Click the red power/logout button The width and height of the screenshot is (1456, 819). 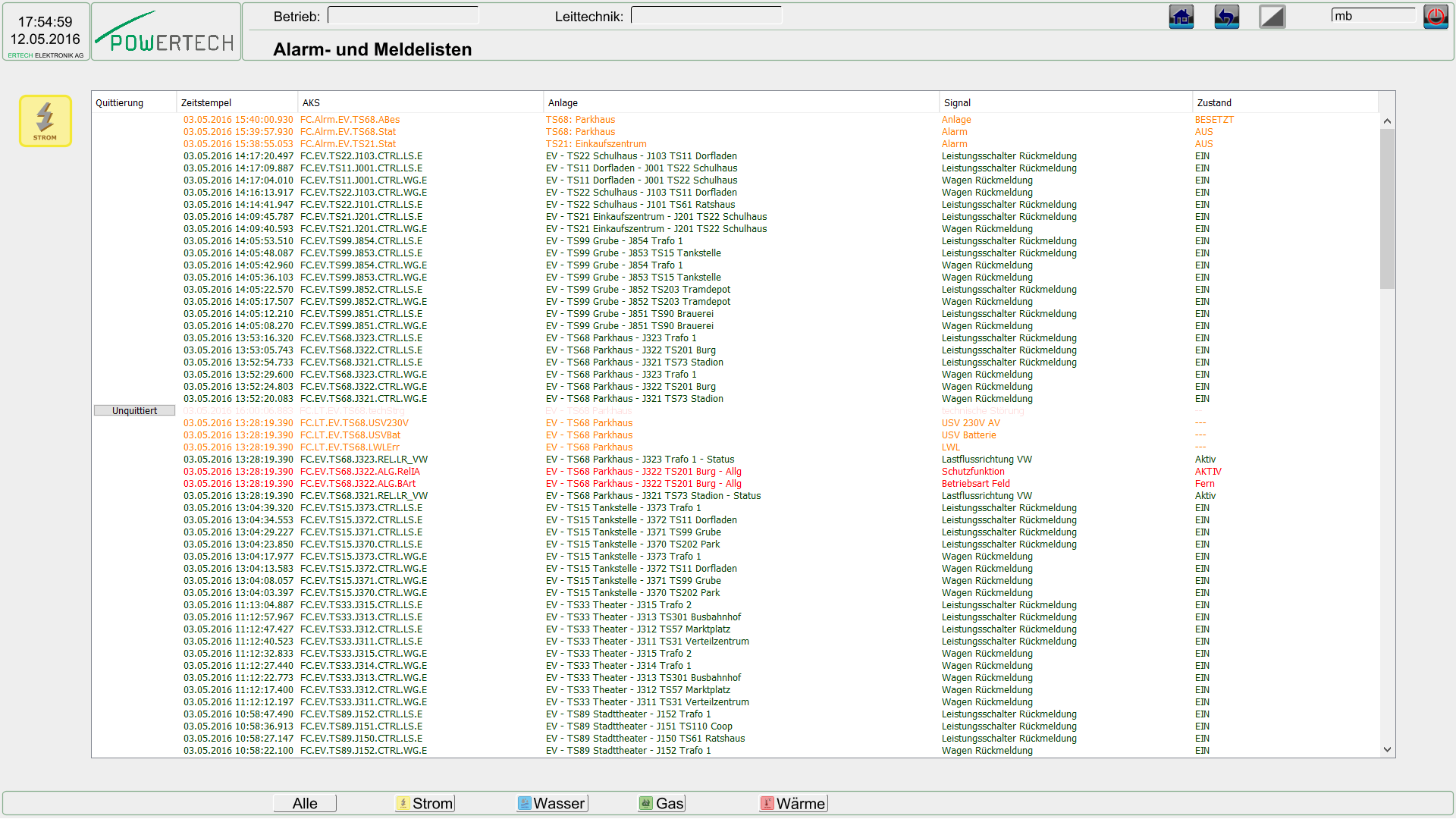tap(1436, 17)
